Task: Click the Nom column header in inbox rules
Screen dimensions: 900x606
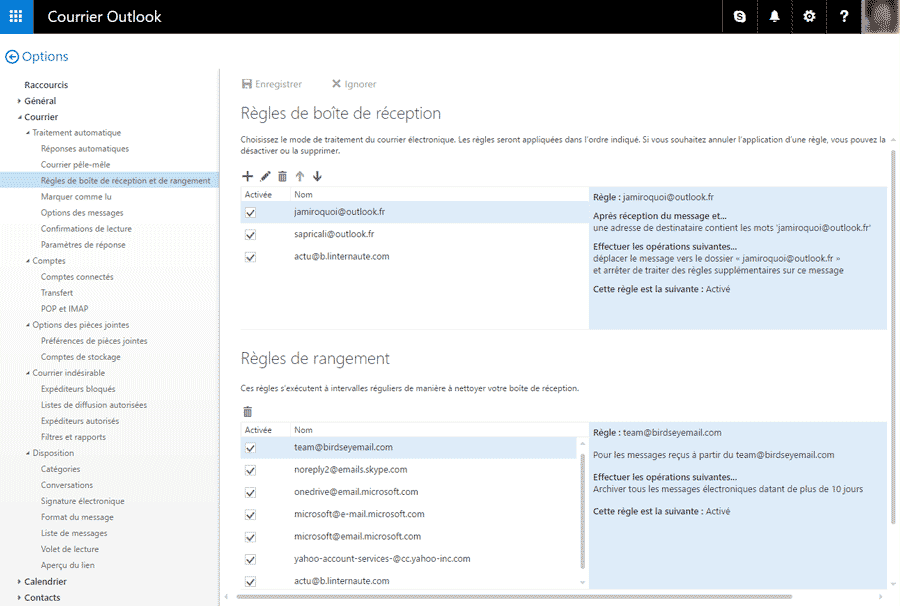Action: [x=303, y=195]
